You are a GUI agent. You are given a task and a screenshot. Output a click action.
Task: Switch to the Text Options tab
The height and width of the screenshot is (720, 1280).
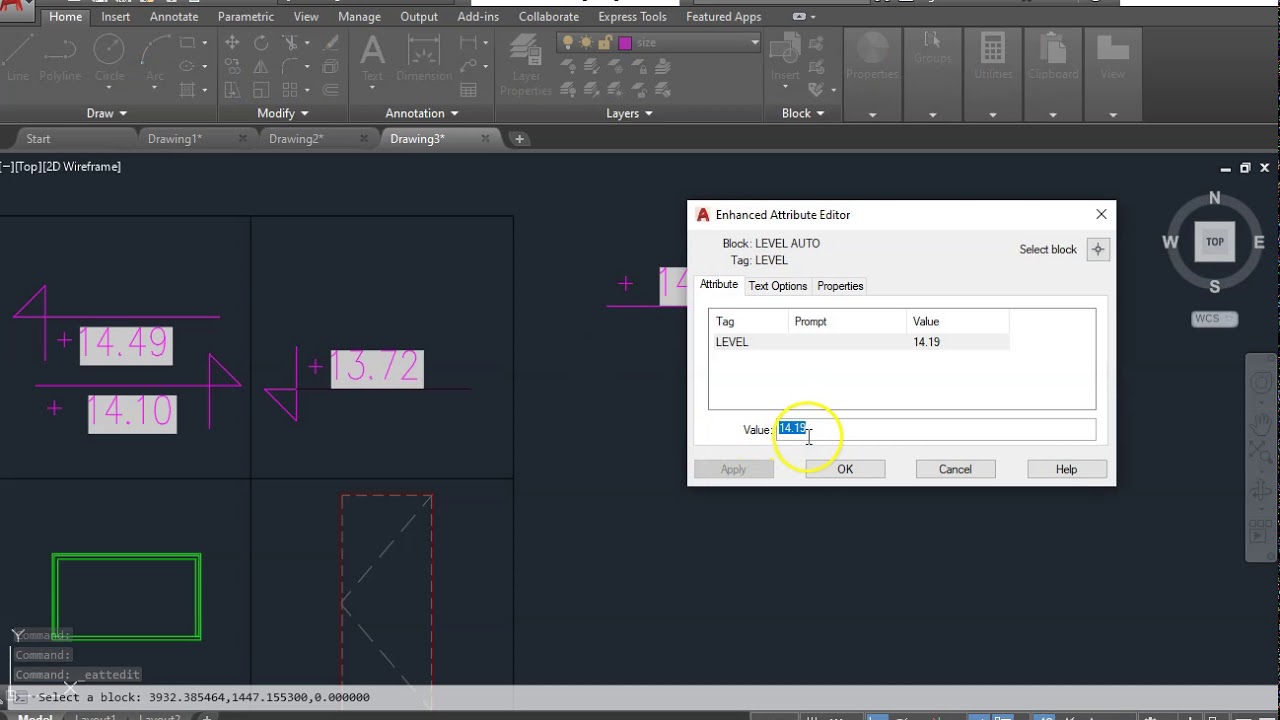(777, 286)
